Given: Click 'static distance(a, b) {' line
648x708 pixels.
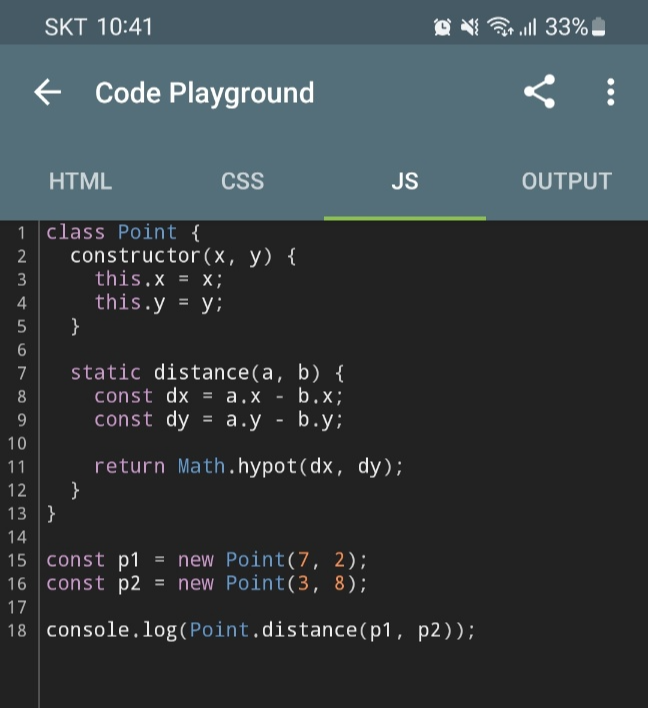Looking at the screenshot, I should (207, 373).
